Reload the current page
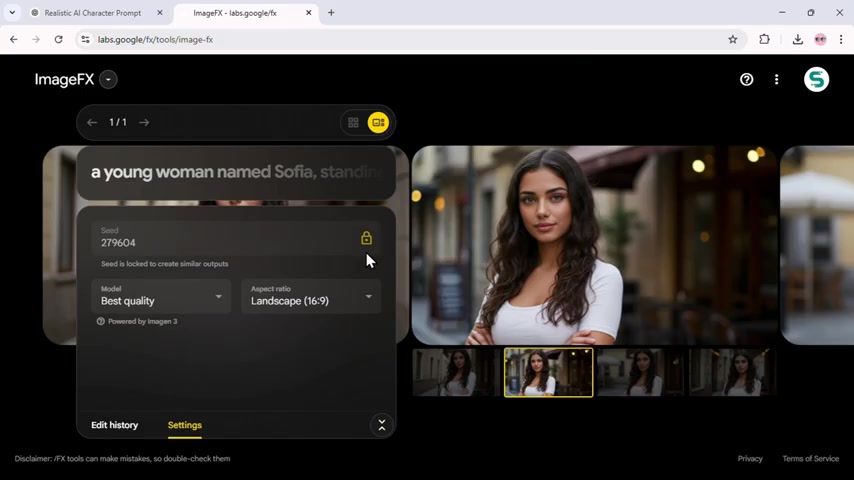 coord(58,40)
